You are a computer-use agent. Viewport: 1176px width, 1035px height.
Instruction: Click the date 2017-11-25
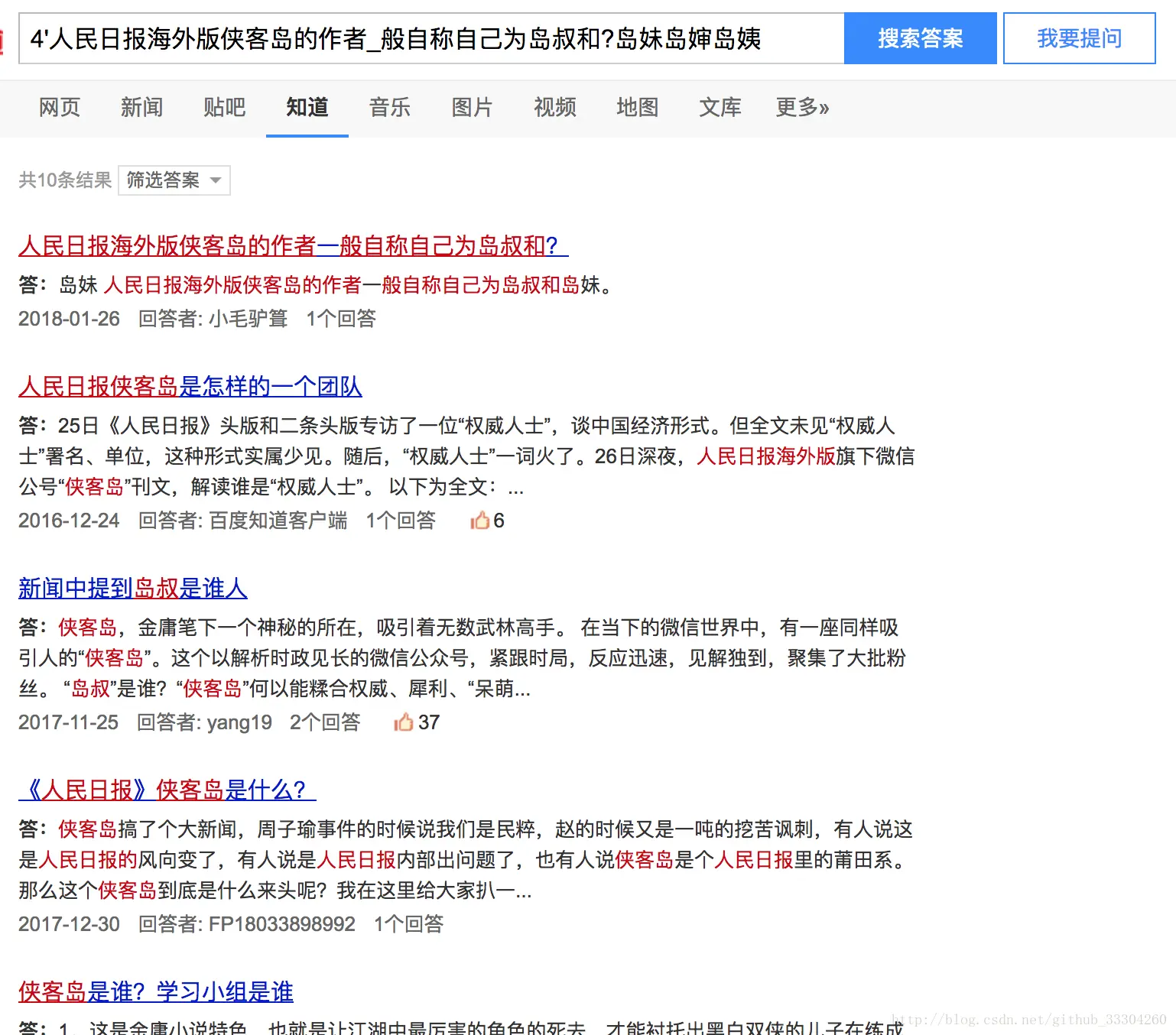[x=69, y=722]
